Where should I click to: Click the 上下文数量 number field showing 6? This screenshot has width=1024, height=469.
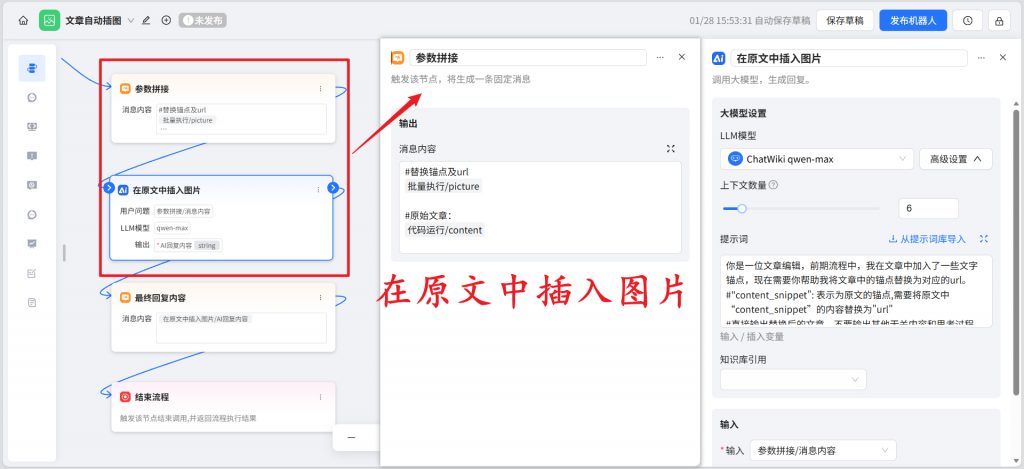click(928, 208)
